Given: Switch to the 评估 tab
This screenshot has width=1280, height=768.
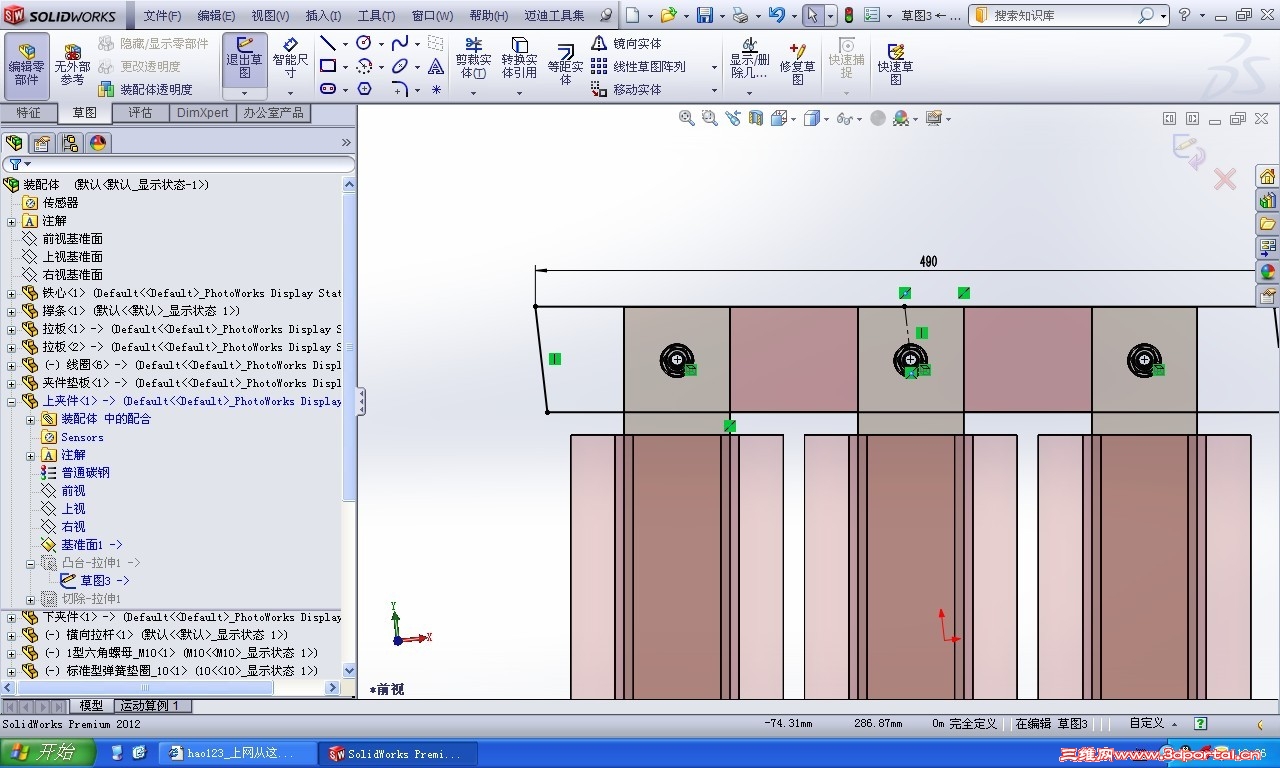Looking at the screenshot, I should pyautogui.click(x=140, y=113).
